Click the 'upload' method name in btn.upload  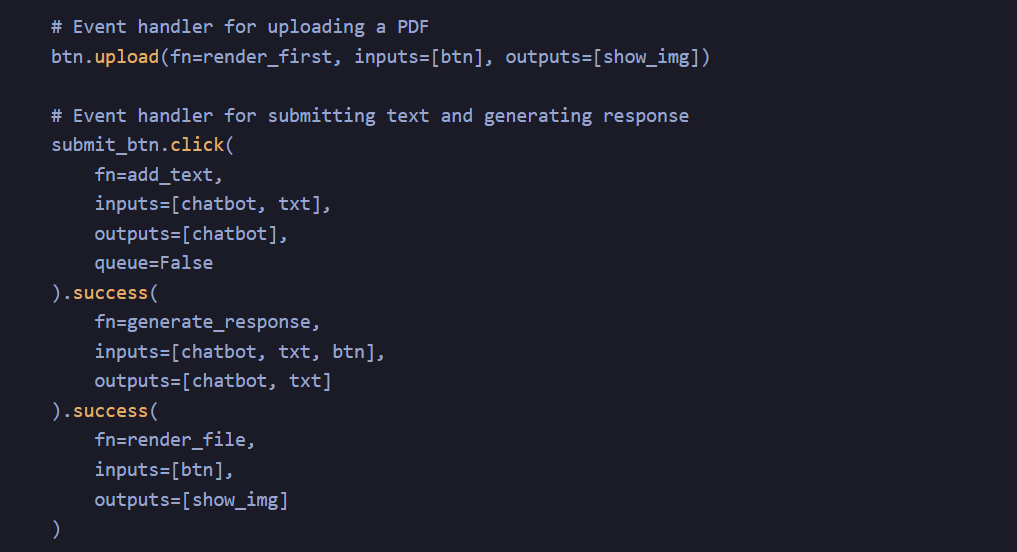[x=127, y=57]
